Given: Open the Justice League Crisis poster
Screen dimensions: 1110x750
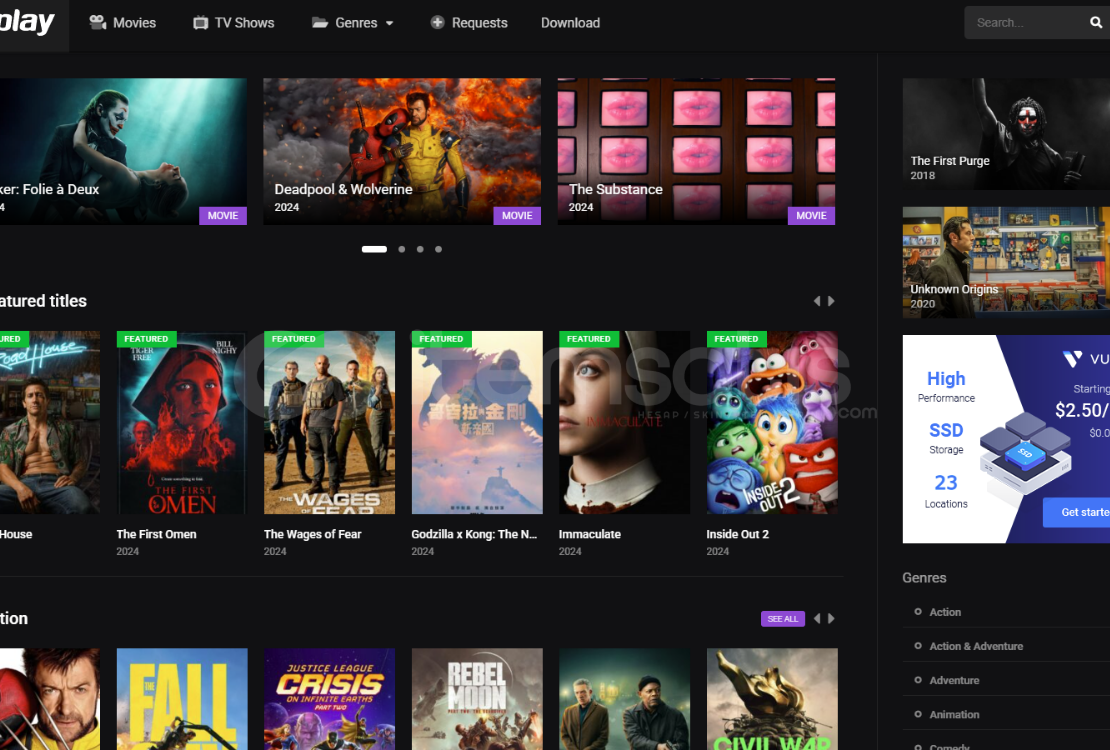Looking at the screenshot, I should pyautogui.click(x=329, y=699).
